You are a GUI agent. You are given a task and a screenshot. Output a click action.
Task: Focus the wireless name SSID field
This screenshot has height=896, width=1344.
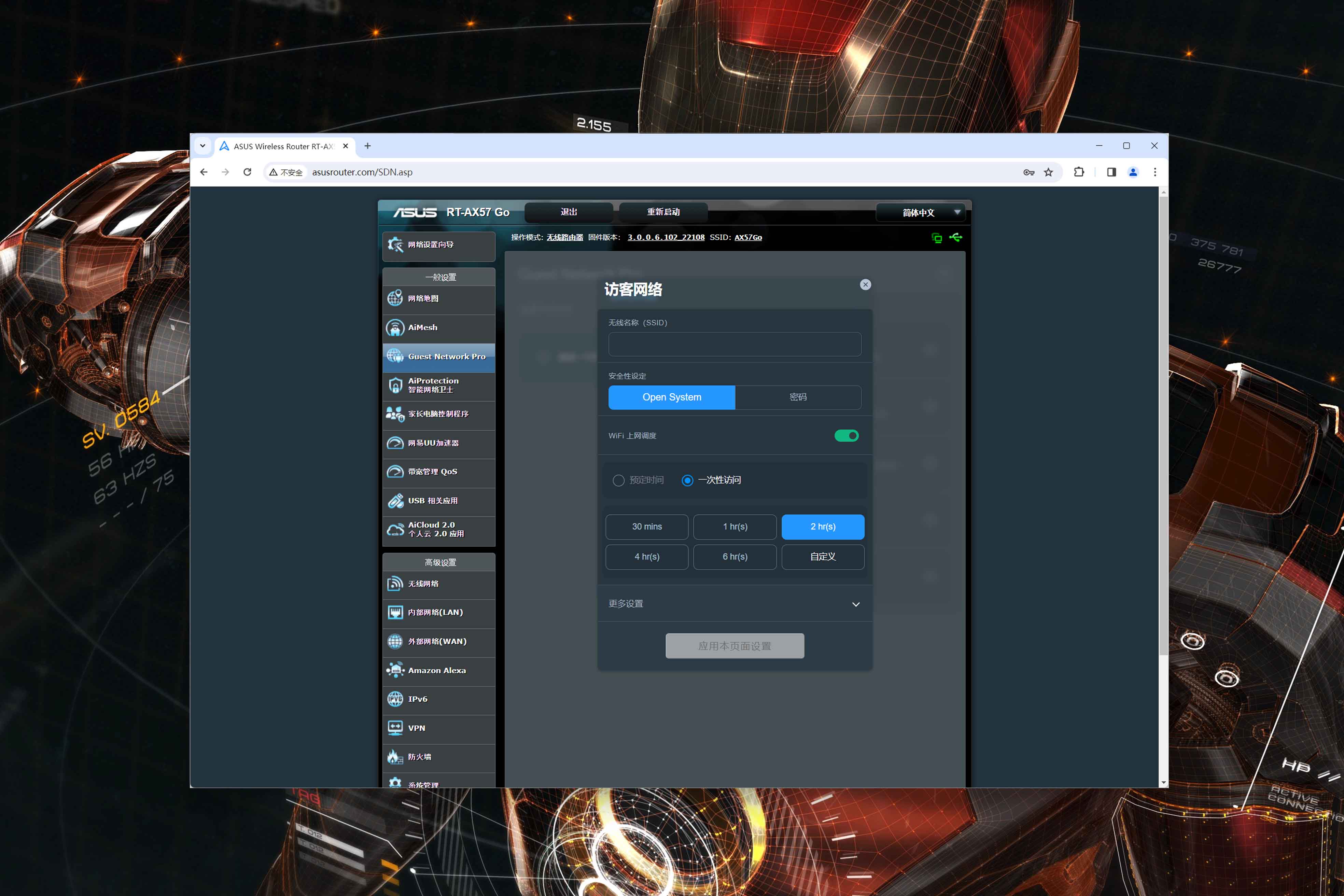pyautogui.click(x=735, y=345)
